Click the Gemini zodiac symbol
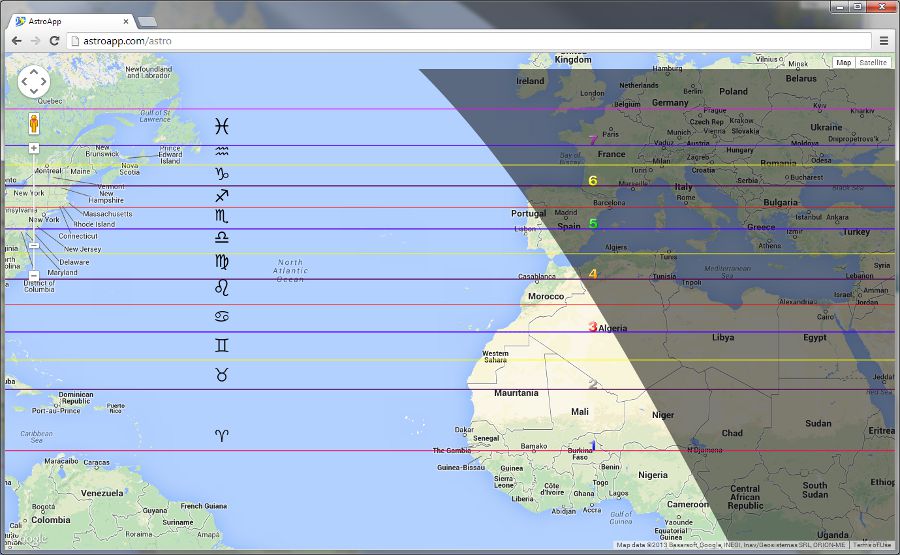This screenshot has width=900, height=555. click(222, 345)
